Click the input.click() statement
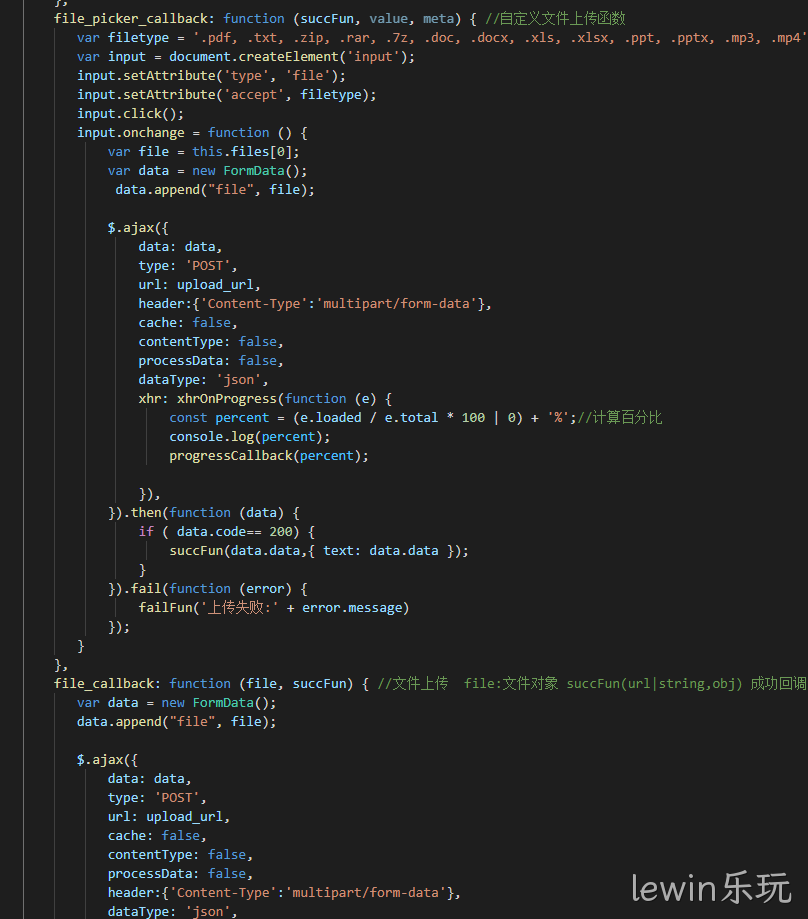This screenshot has height=919, width=808. click(130, 114)
